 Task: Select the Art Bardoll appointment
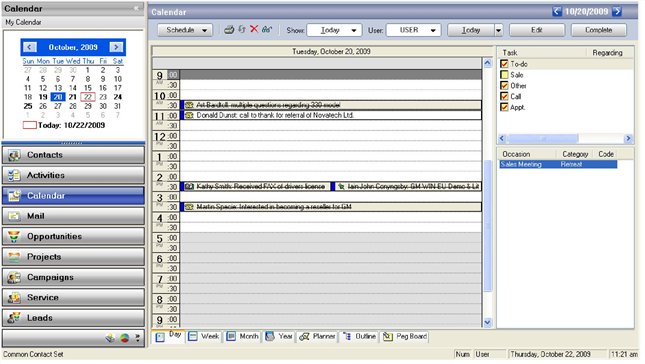(x=331, y=105)
